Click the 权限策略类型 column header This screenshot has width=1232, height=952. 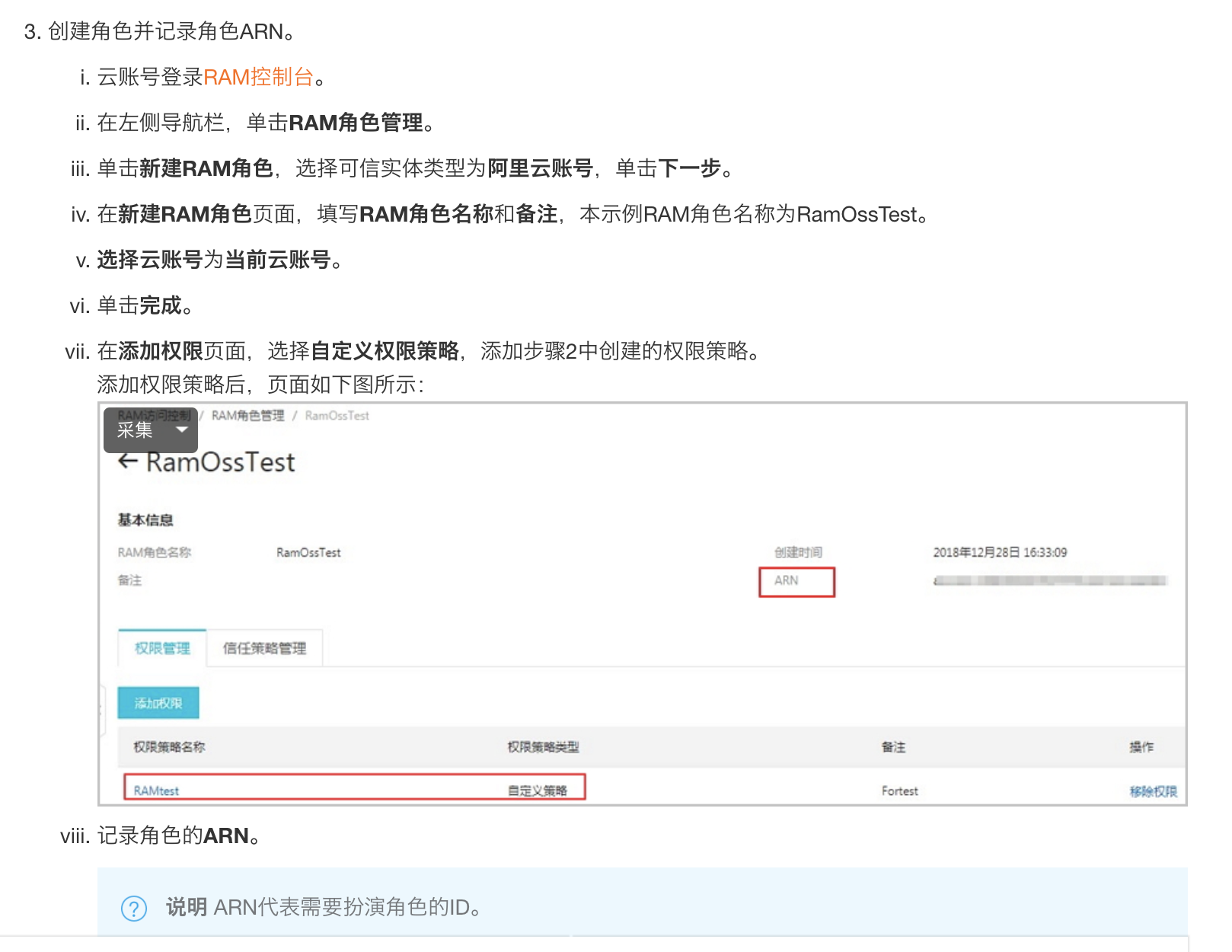(543, 747)
